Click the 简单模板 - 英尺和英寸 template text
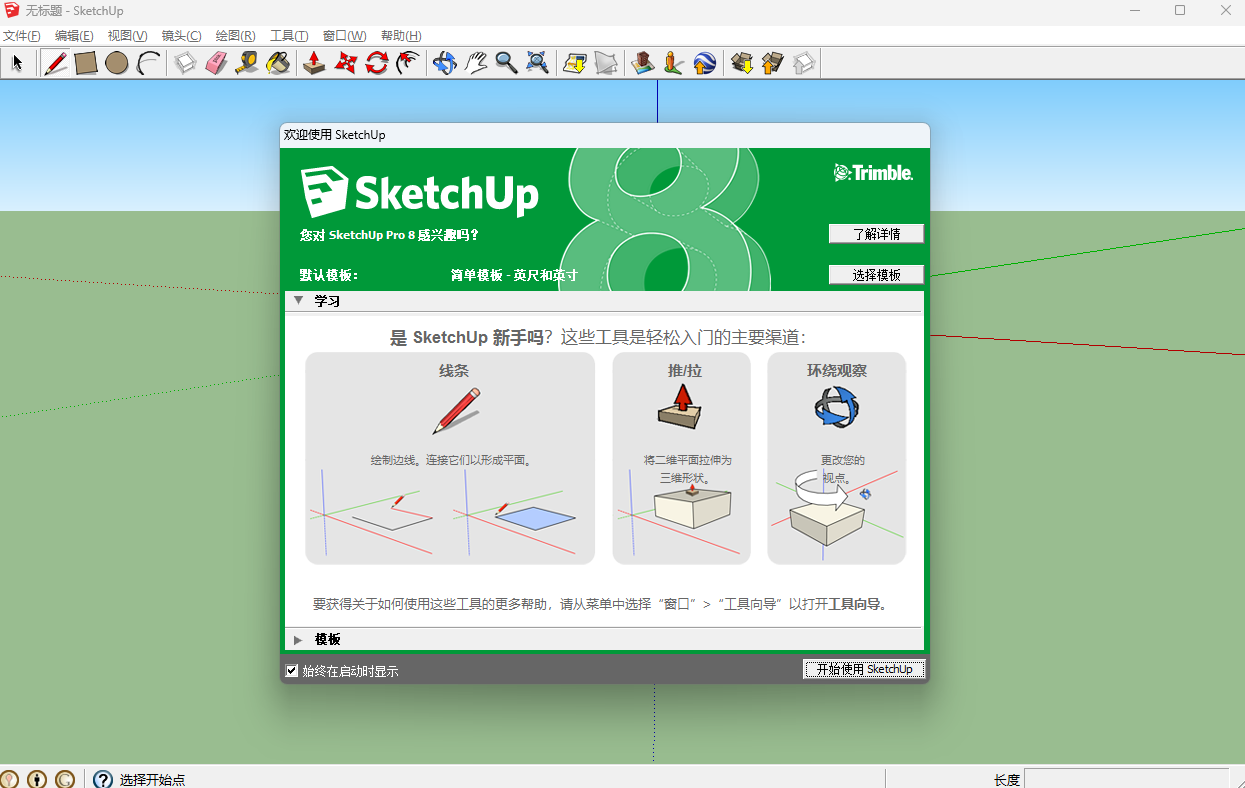This screenshot has height=788, width=1245. 514,275
